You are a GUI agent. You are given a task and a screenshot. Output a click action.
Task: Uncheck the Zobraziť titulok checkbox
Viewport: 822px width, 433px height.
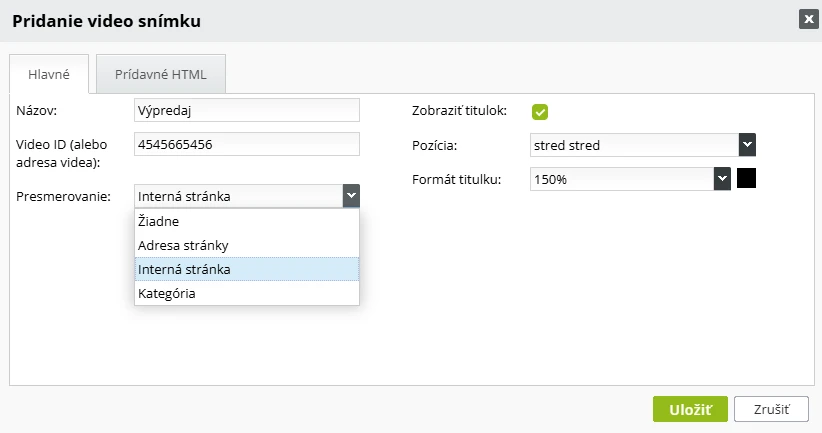coord(539,112)
